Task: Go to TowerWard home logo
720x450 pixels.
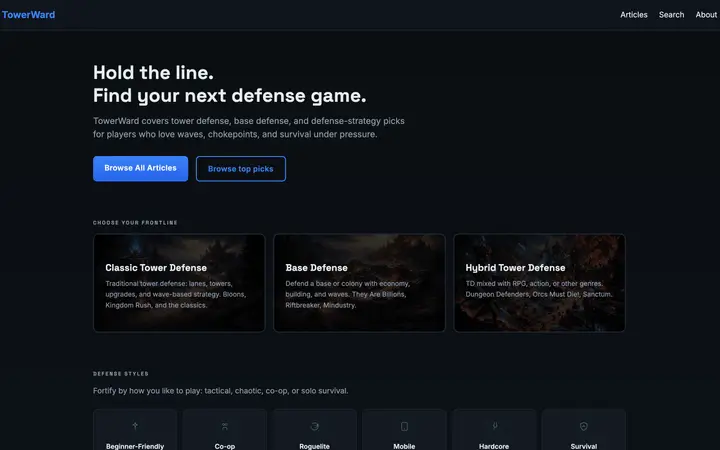Action: click(x=29, y=15)
